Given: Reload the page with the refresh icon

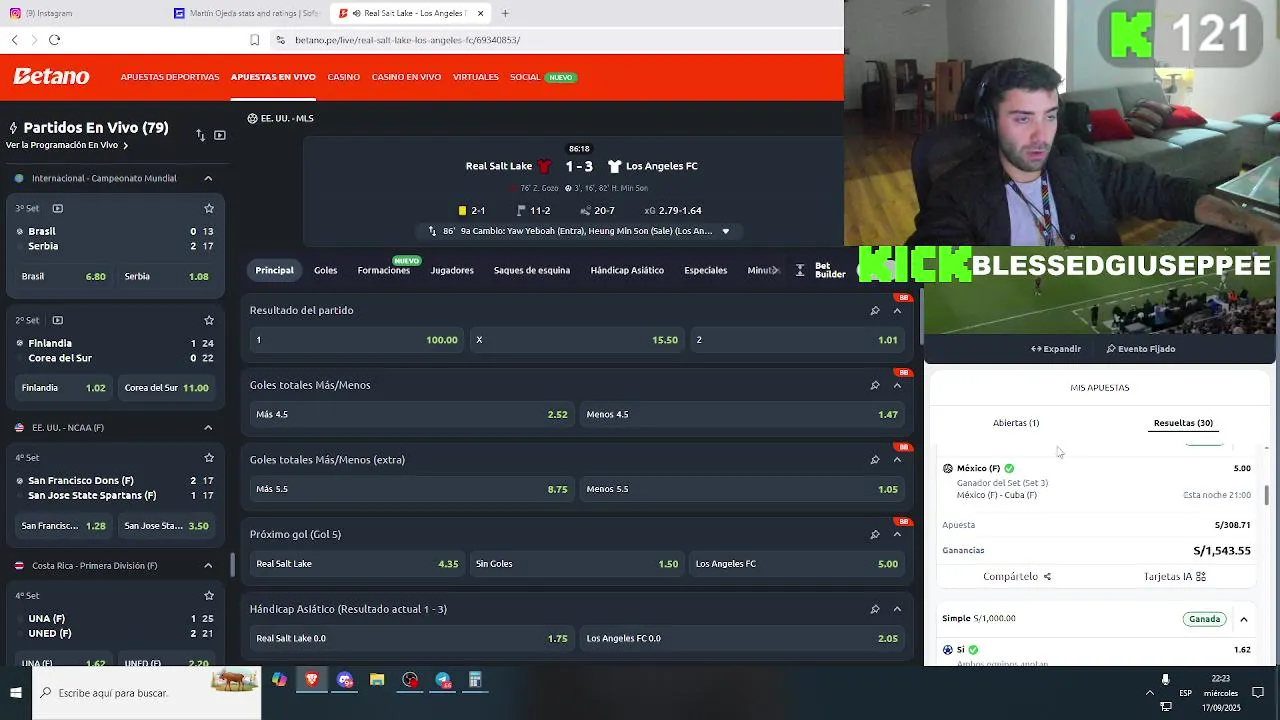Looking at the screenshot, I should tap(54, 40).
